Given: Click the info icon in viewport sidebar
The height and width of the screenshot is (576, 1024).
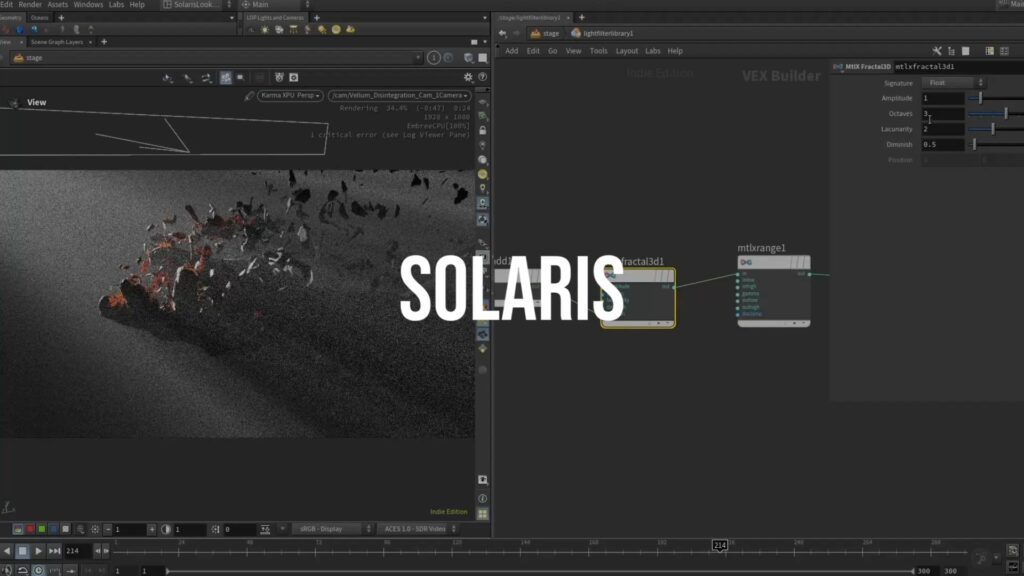Looking at the screenshot, I should pyautogui.click(x=483, y=499).
